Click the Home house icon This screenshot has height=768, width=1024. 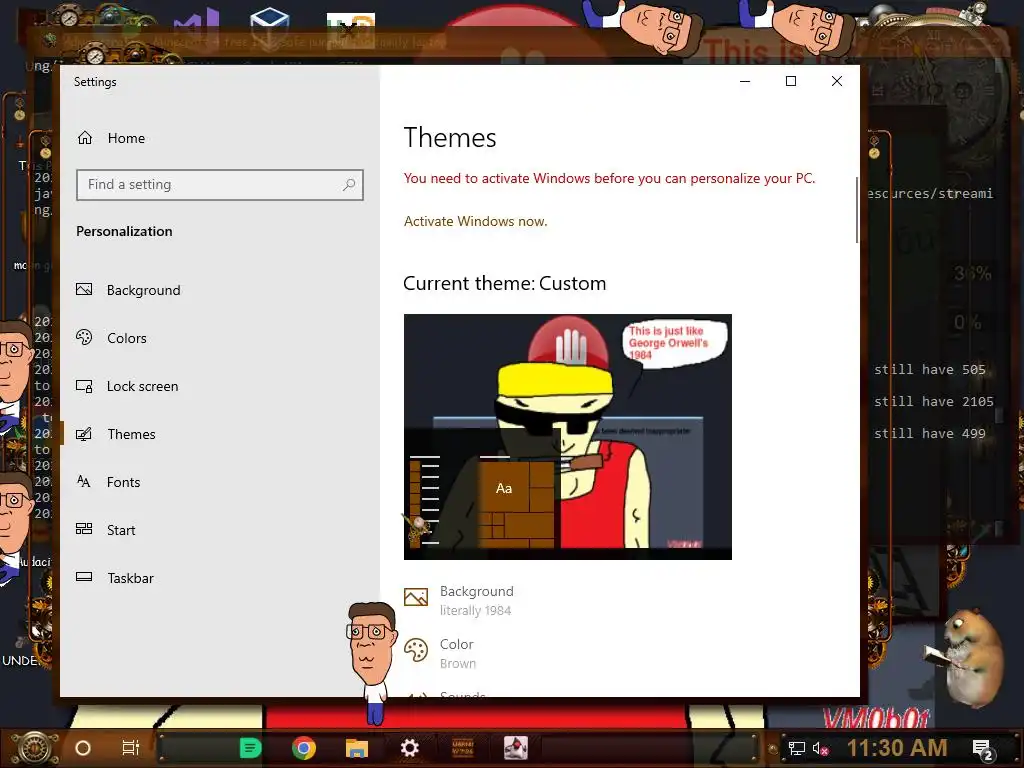click(85, 138)
